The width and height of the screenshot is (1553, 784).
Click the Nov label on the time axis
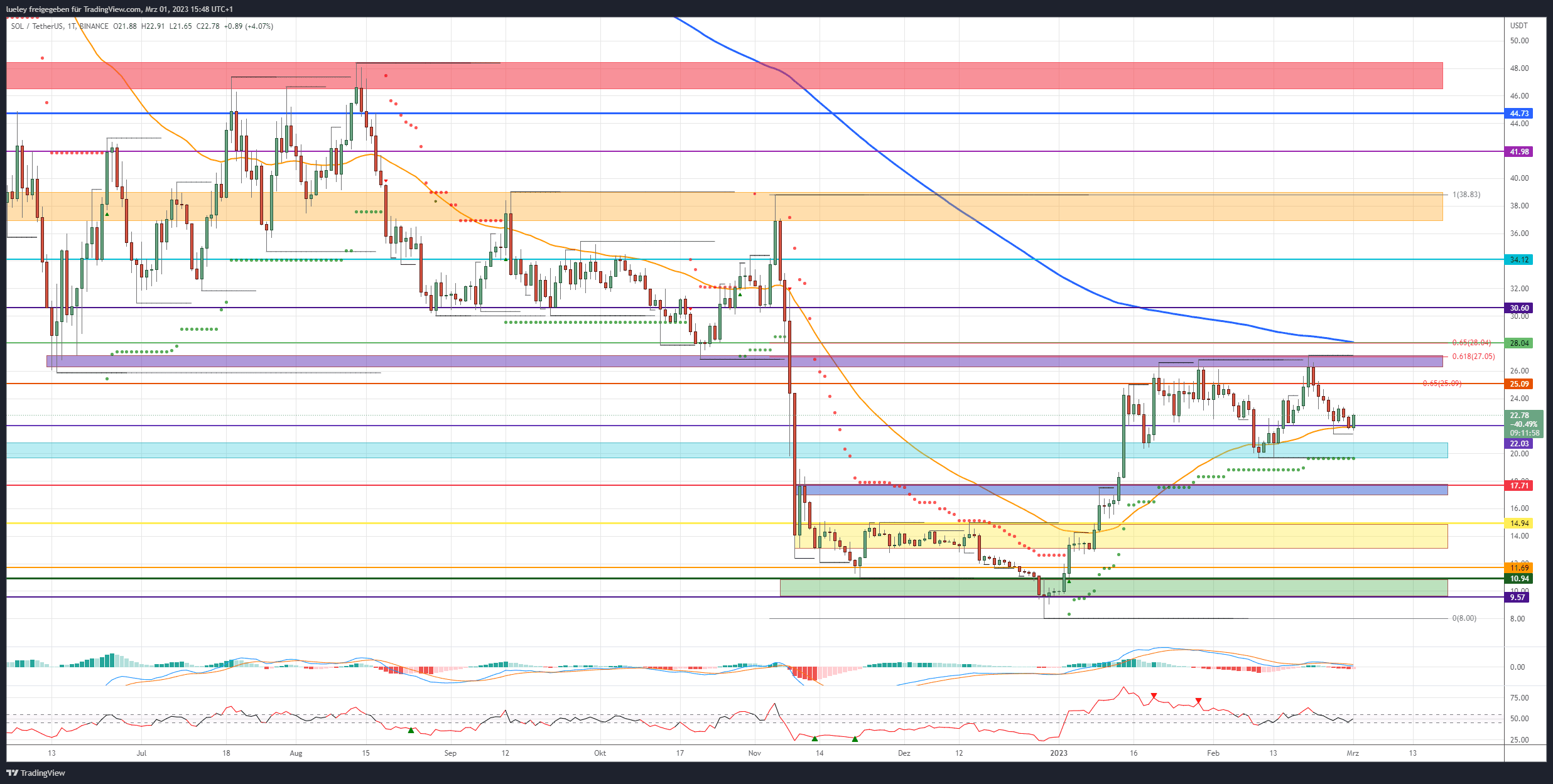coord(754,753)
